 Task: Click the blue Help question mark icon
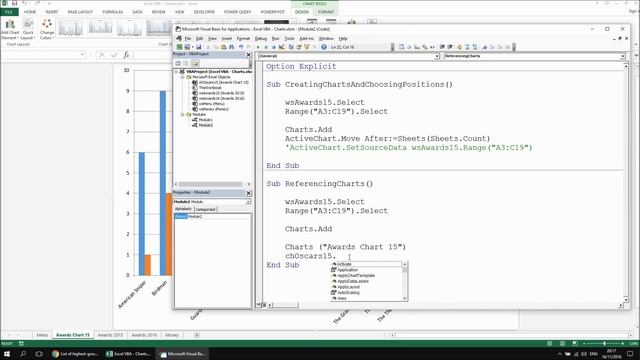[324, 47]
